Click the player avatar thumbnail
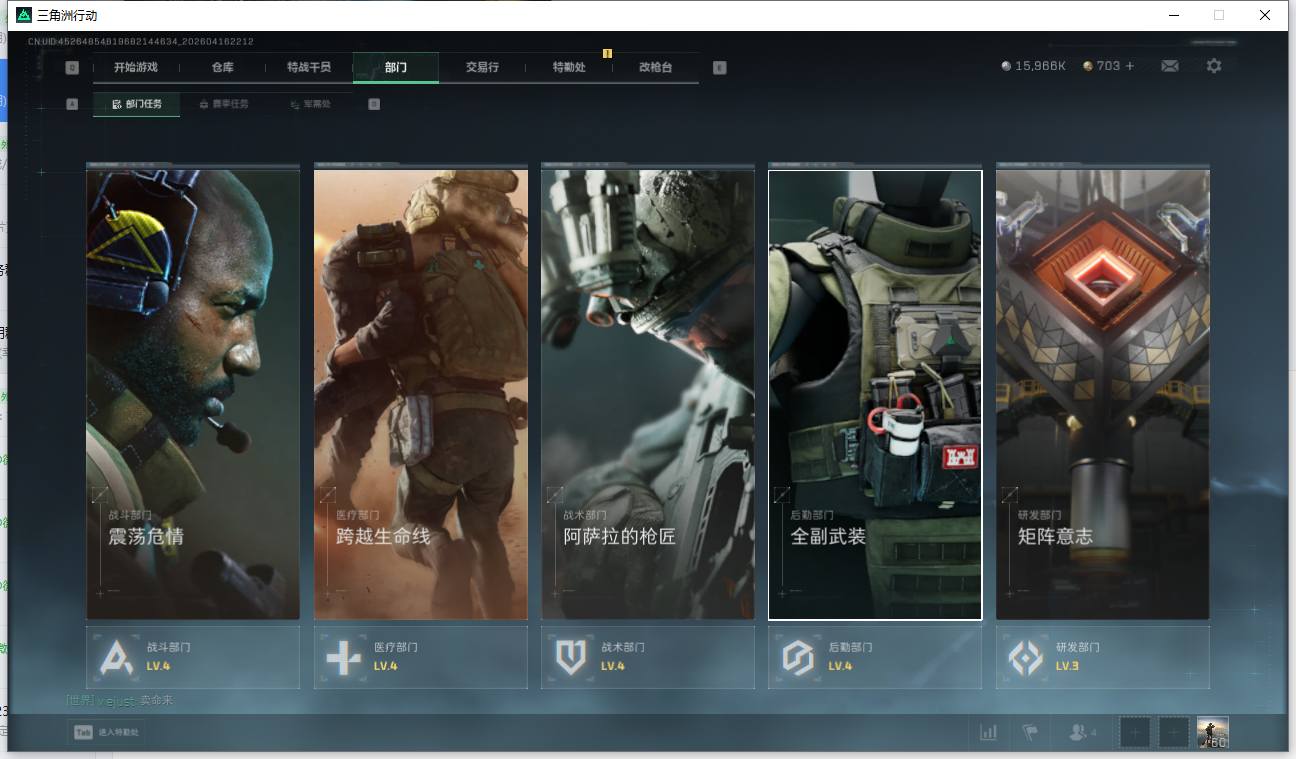 tap(1213, 732)
